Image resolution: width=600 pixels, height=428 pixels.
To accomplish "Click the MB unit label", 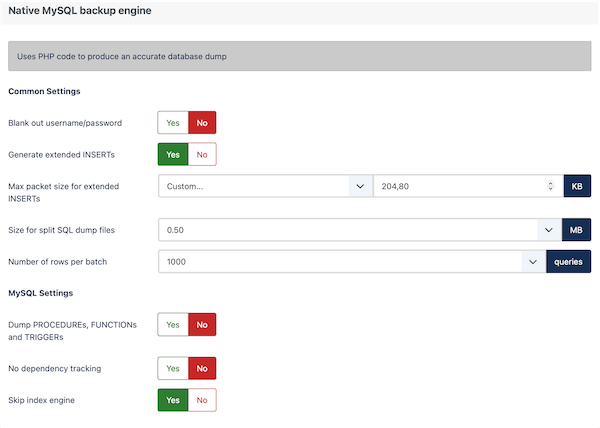I will coord(576,230).
